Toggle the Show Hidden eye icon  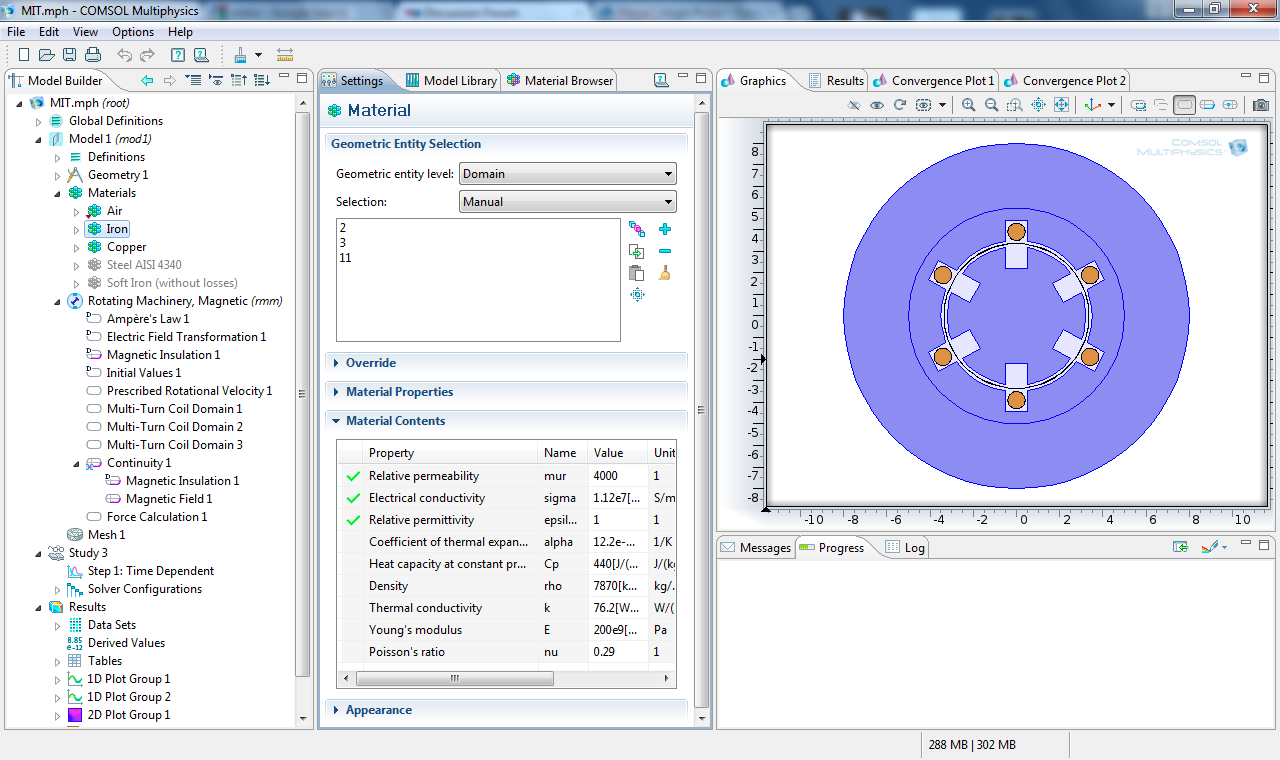[x=877, y=105]
